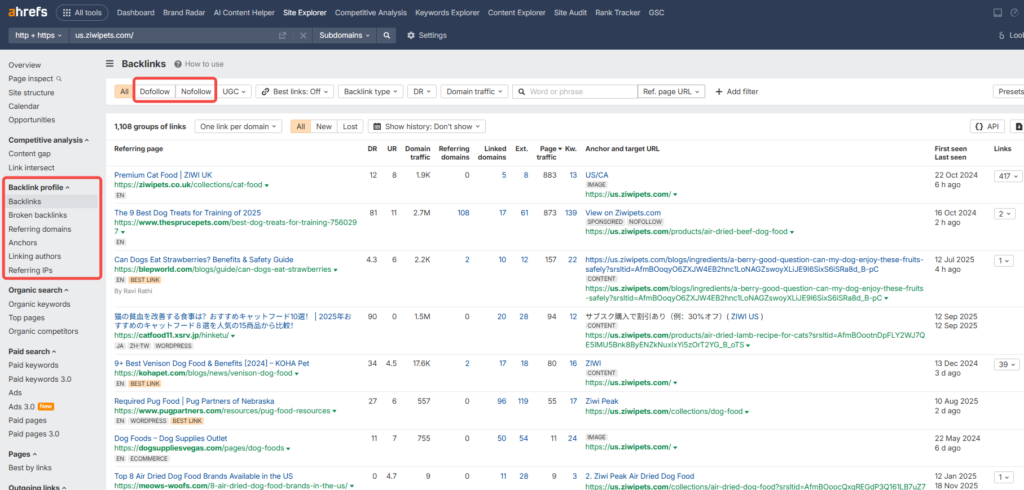Open the Backlink type dropdown
Image resolution: width=1024 pixels, height=490 pixels.
pyautogui.click(x=371, y=91)
